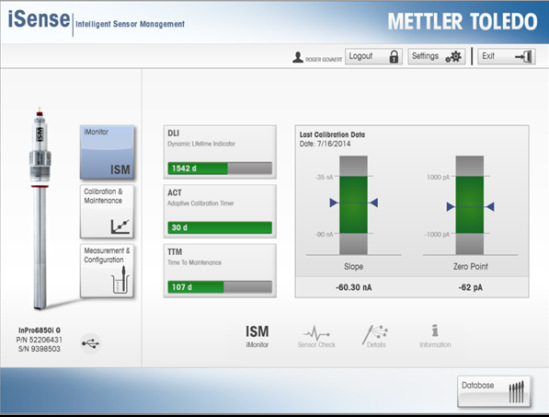Open Calibration & Maintenance tile

pos(107,212)
